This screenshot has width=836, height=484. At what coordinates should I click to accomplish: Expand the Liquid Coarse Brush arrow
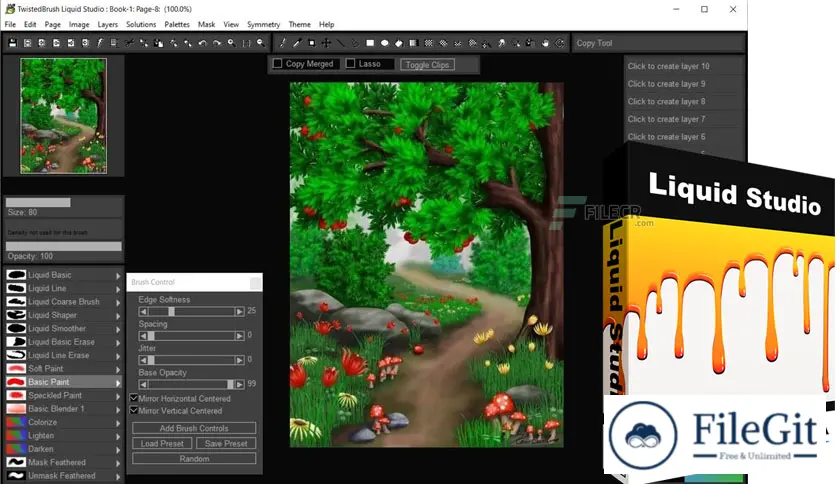pos(118,302)
